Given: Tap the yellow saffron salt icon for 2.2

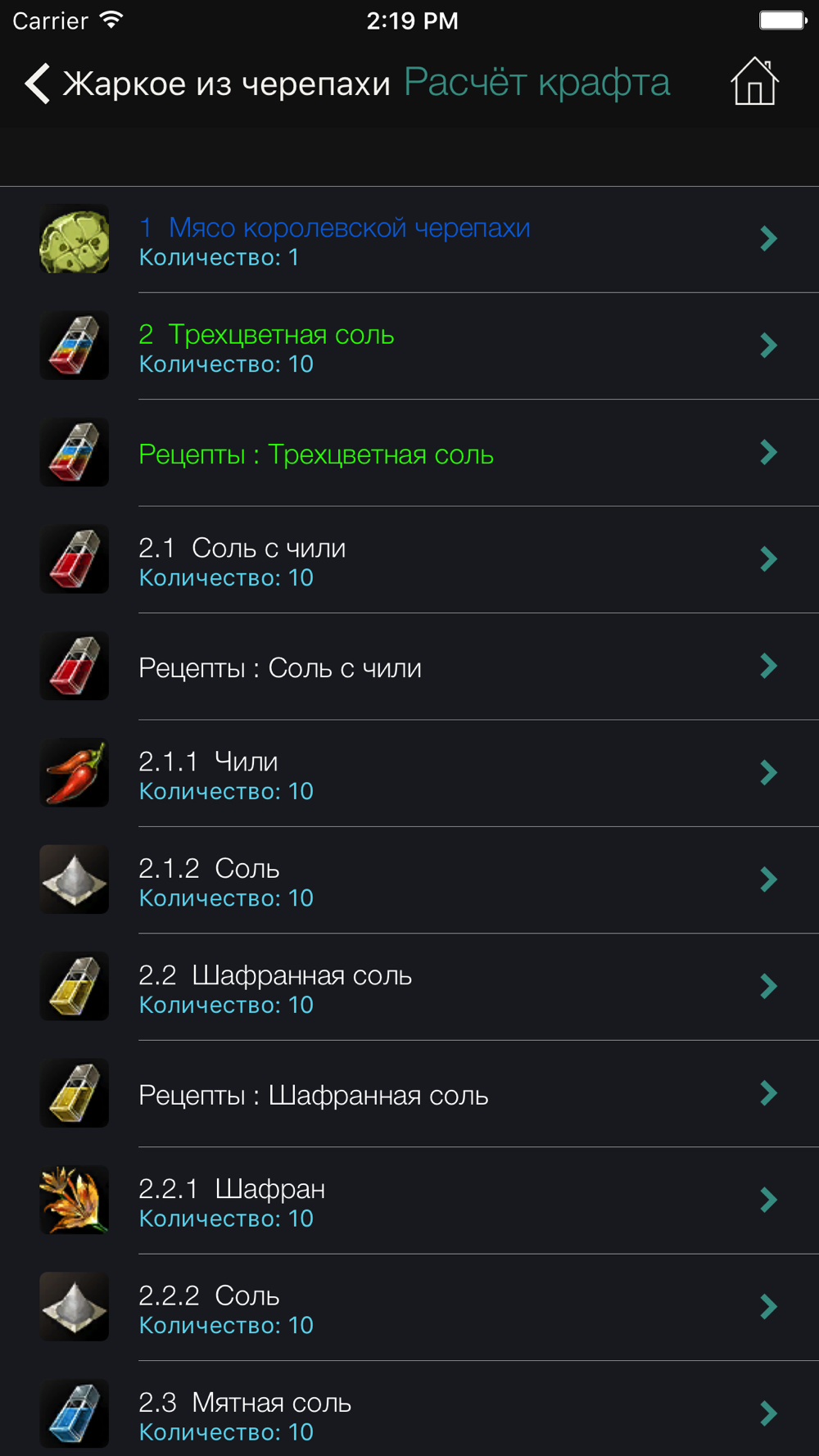Looking at the screenshot, I should pyautogui.click(x=75, y=987).
